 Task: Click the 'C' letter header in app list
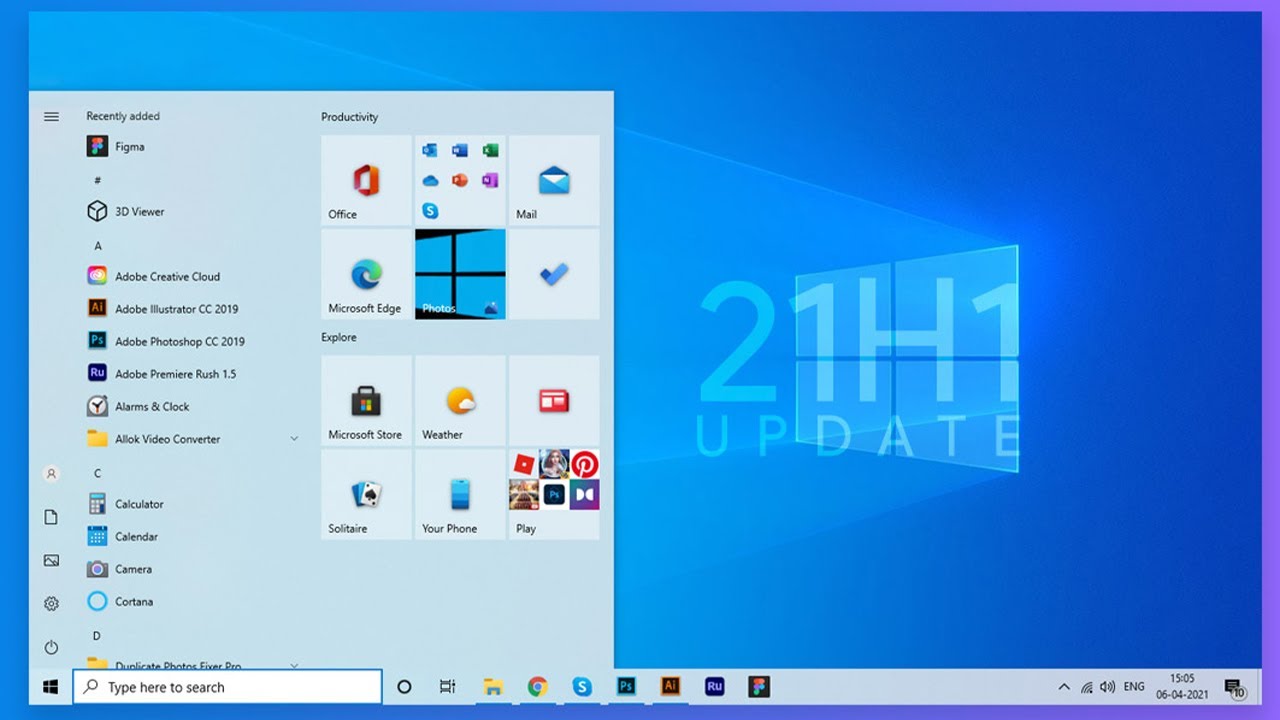(x=98, y=473)
